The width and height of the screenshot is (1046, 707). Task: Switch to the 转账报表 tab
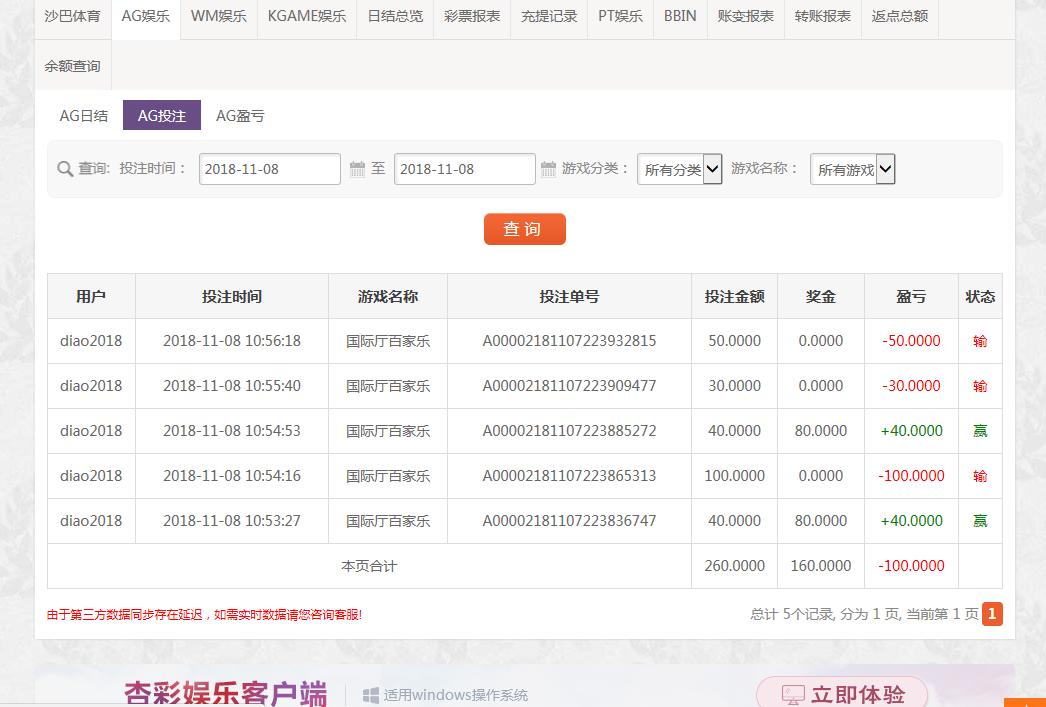tap(823, 16)
